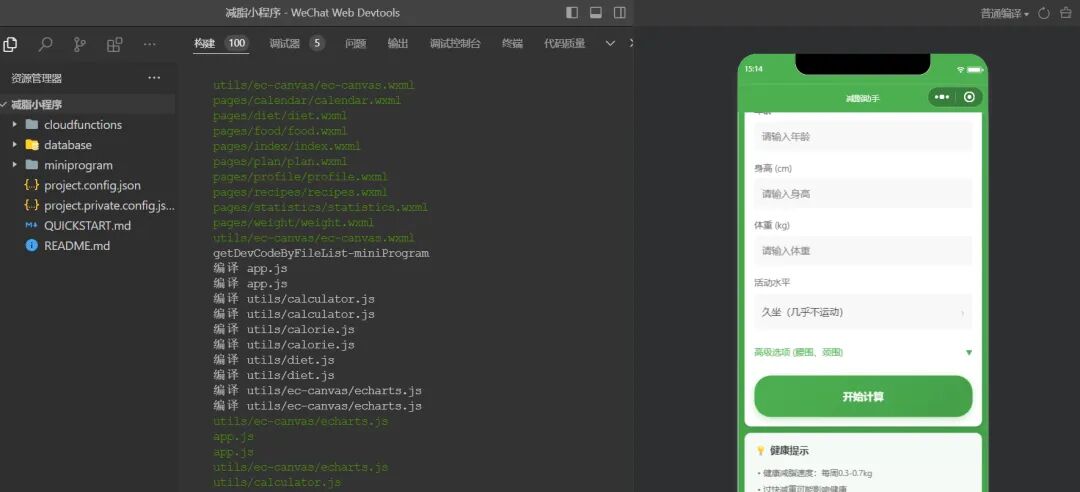
Task: Click the 5 badge on the debugger tab
Action: click(x=317, y=43)
